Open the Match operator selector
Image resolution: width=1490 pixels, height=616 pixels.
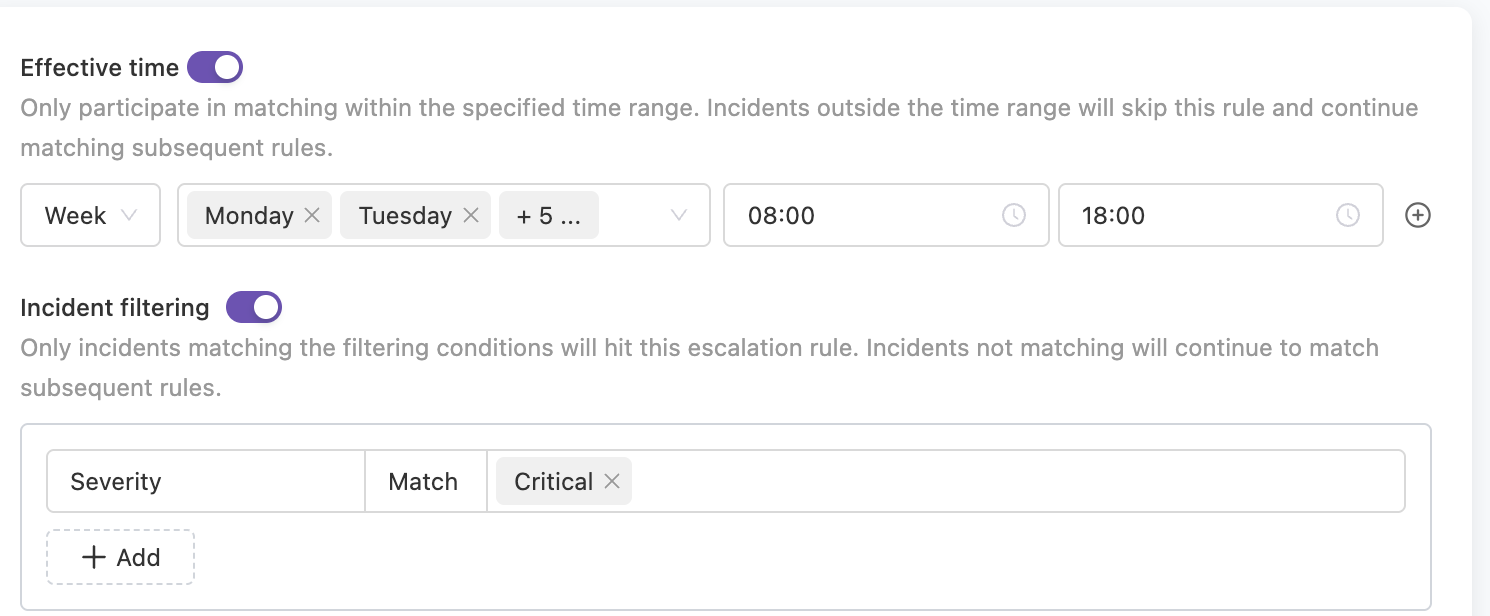pyautogui.click(x=424, y=481)
